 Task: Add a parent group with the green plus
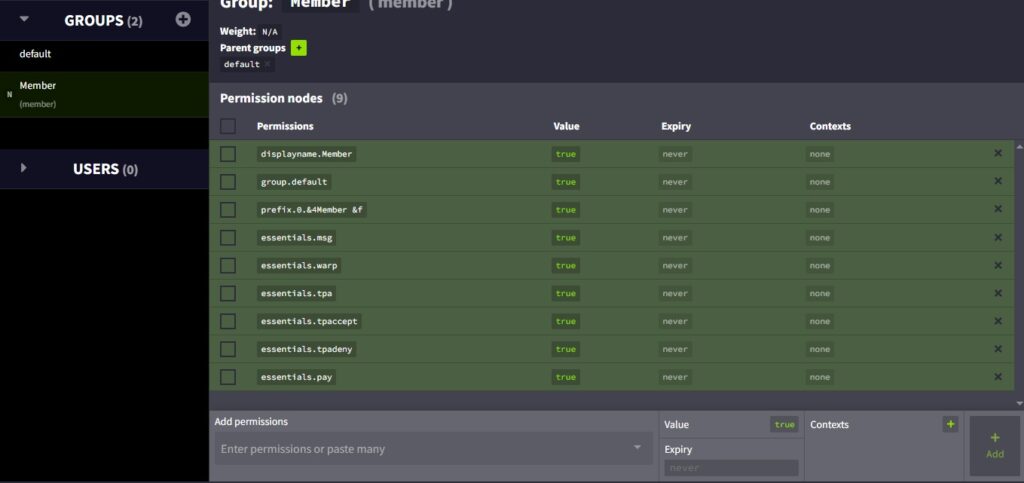pyautogui.click(x=299, y=48)
